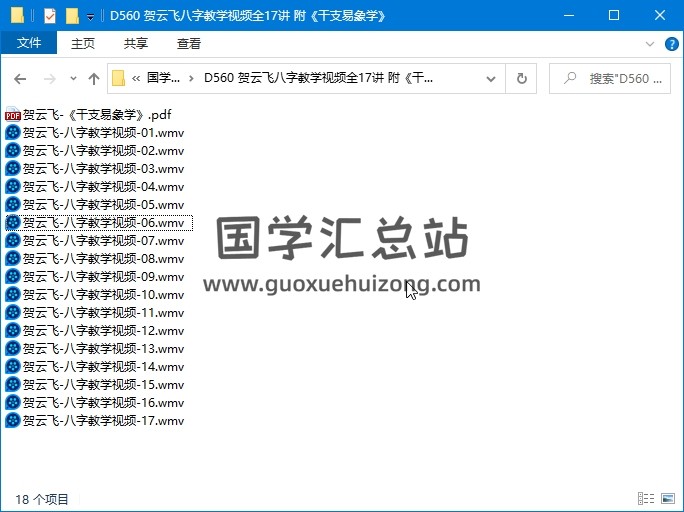The width and height of the screenshot is (684, 512).
Task: Click the Refresh button beside the address bar
Action: pos(521,79)
